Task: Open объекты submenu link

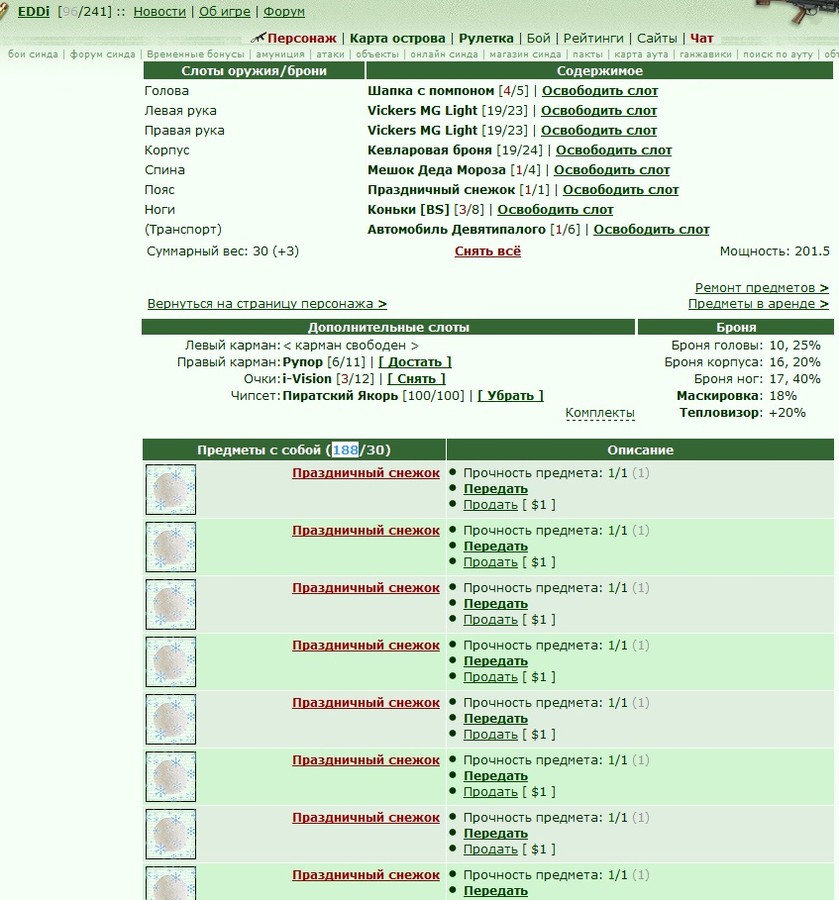Action: click(377, 54)
